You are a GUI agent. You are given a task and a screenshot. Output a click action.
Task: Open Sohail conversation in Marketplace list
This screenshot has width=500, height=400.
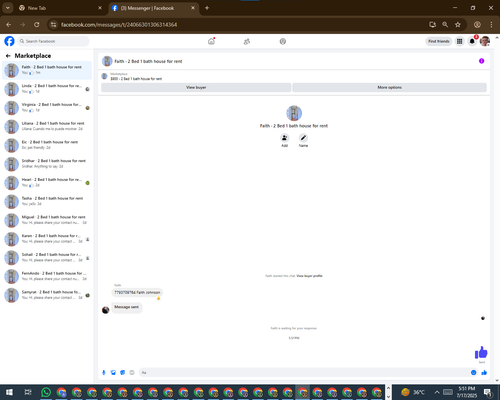(47, 257)
